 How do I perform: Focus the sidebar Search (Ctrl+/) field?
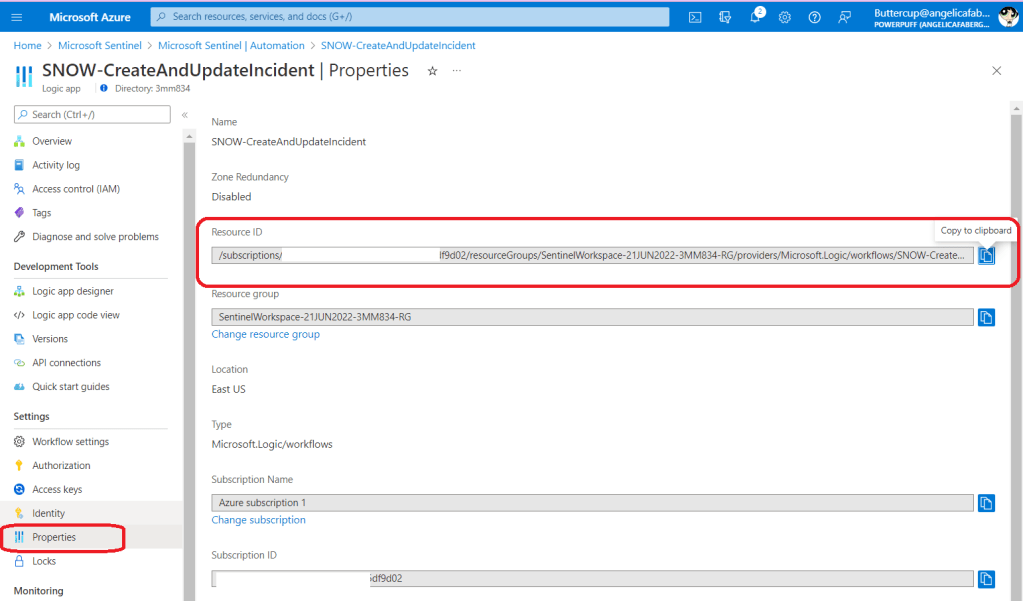click(x=92, y=115)
